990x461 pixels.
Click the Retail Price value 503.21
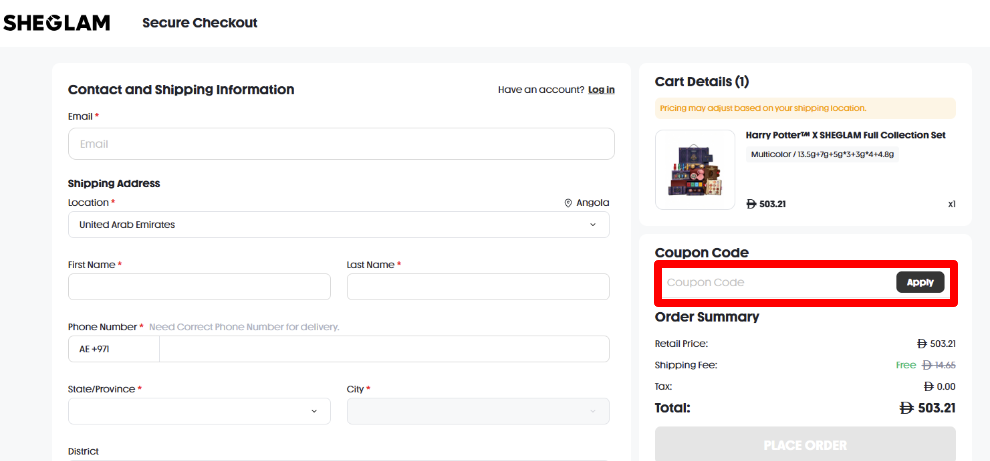point(936,344)
